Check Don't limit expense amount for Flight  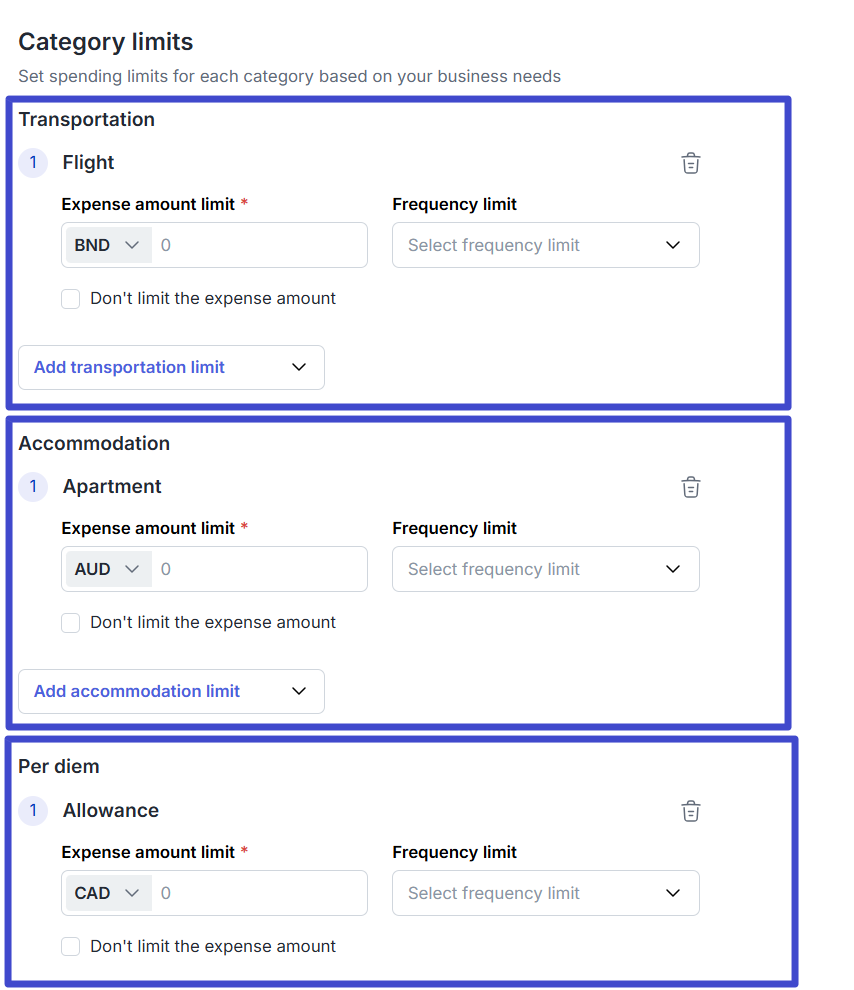[71, 299]
